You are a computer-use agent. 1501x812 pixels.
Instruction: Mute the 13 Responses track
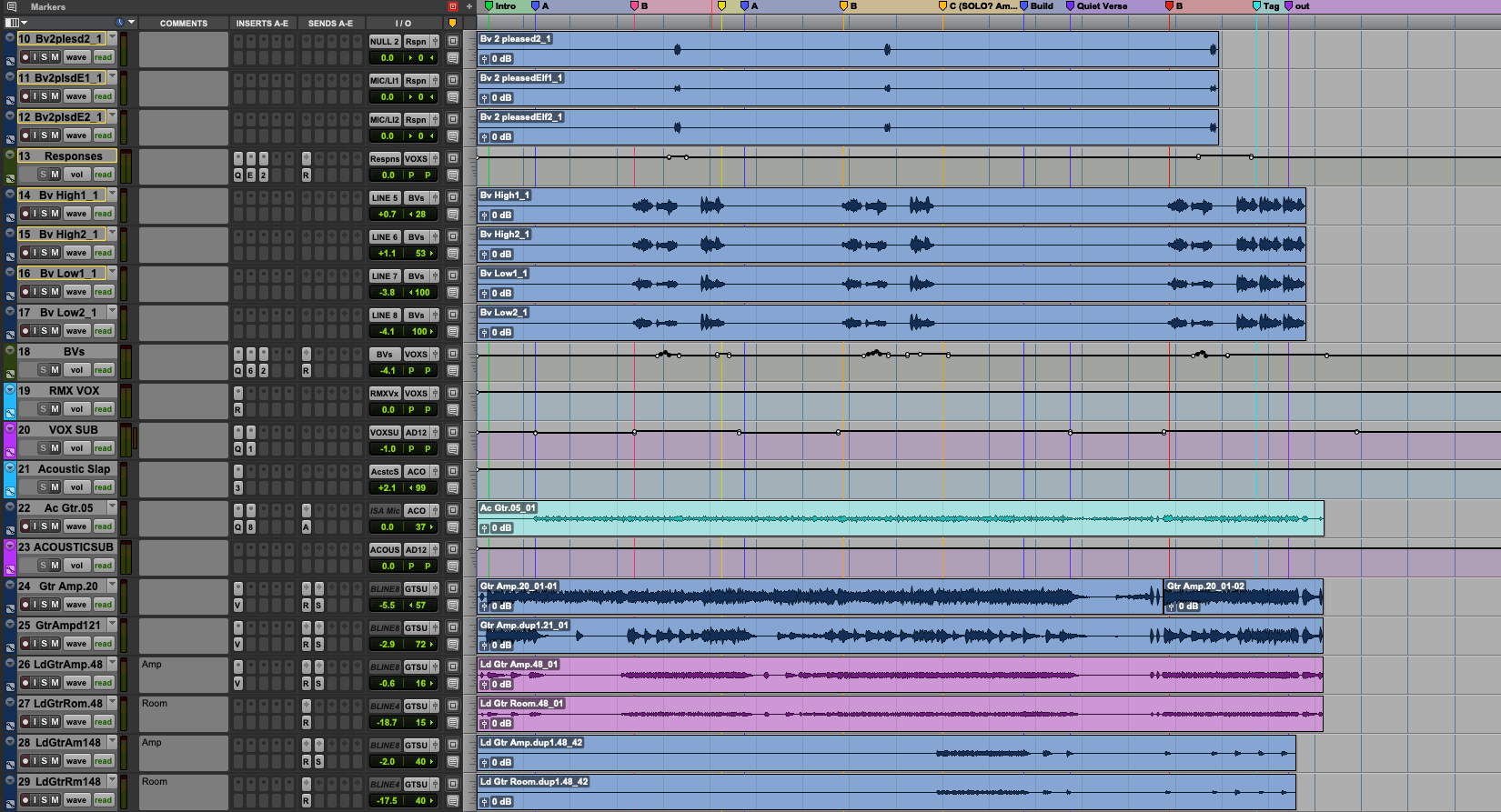(x=55, y=175)
